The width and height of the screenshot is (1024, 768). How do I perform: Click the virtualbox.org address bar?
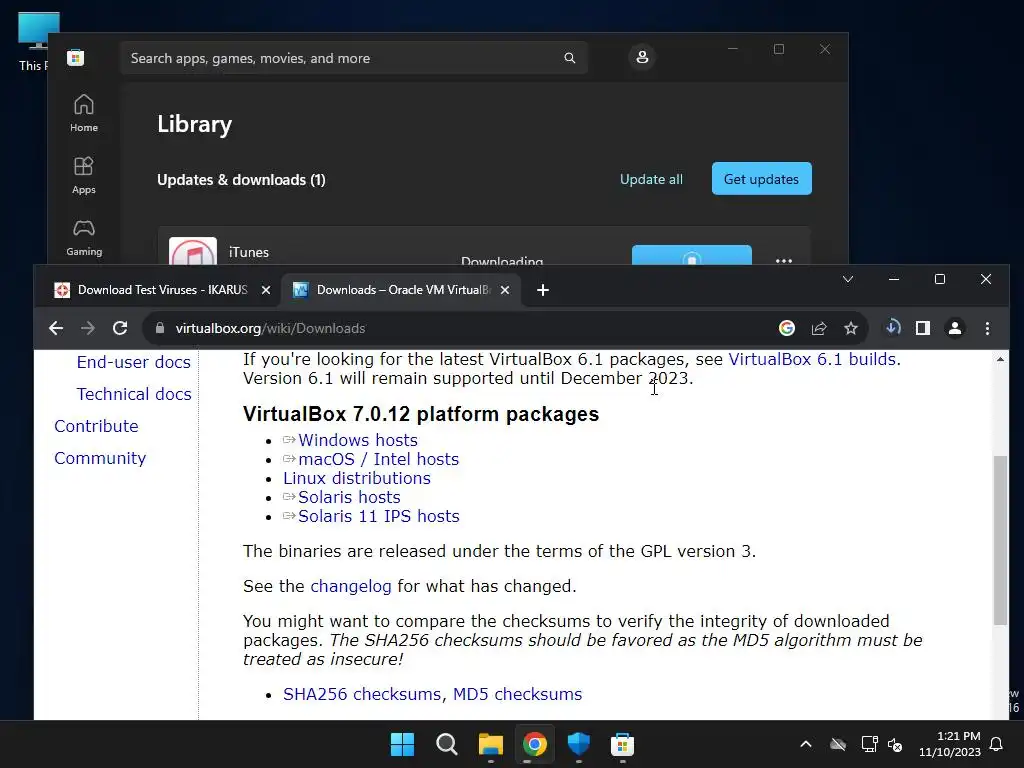click(457, 328)
